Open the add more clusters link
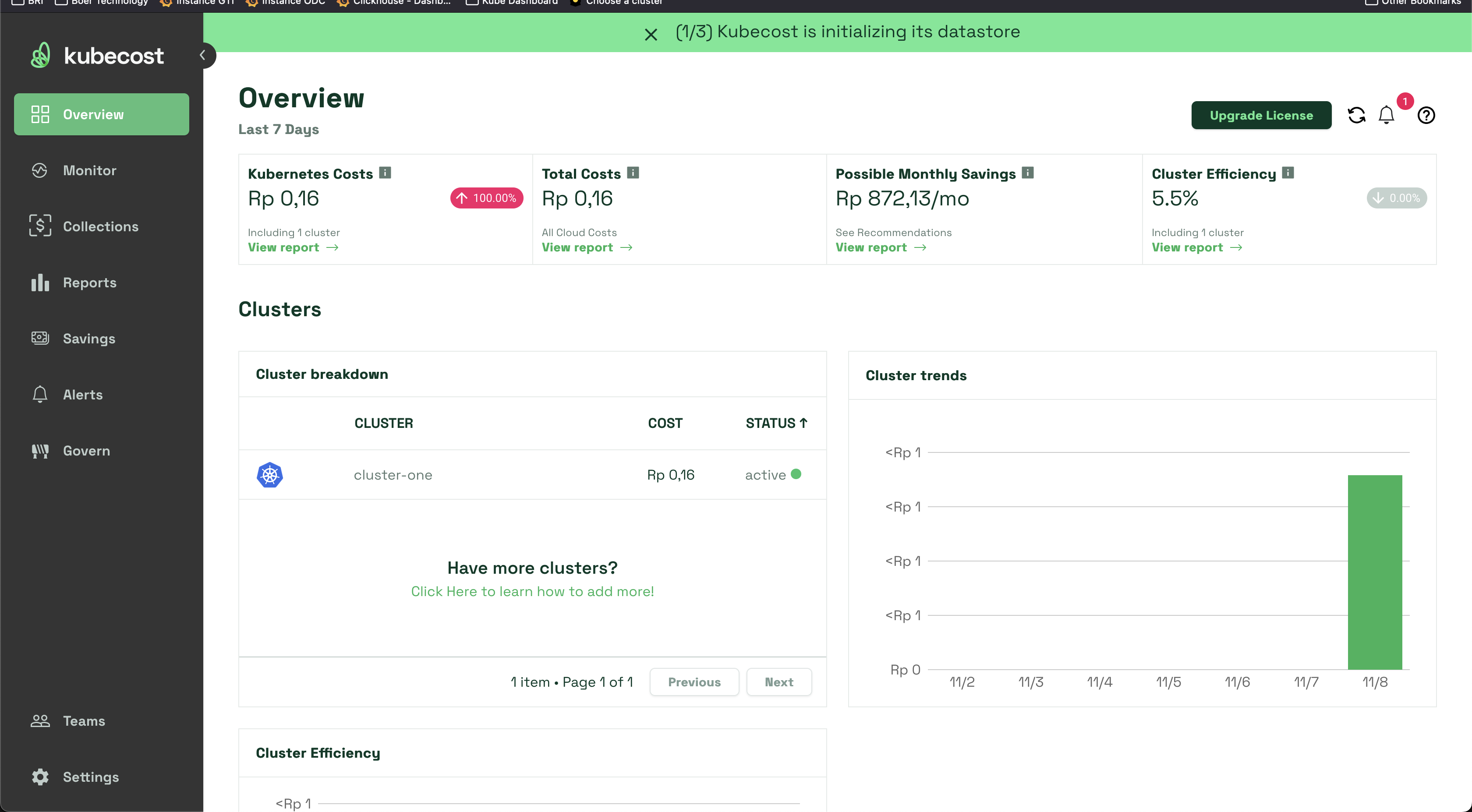 532,591
